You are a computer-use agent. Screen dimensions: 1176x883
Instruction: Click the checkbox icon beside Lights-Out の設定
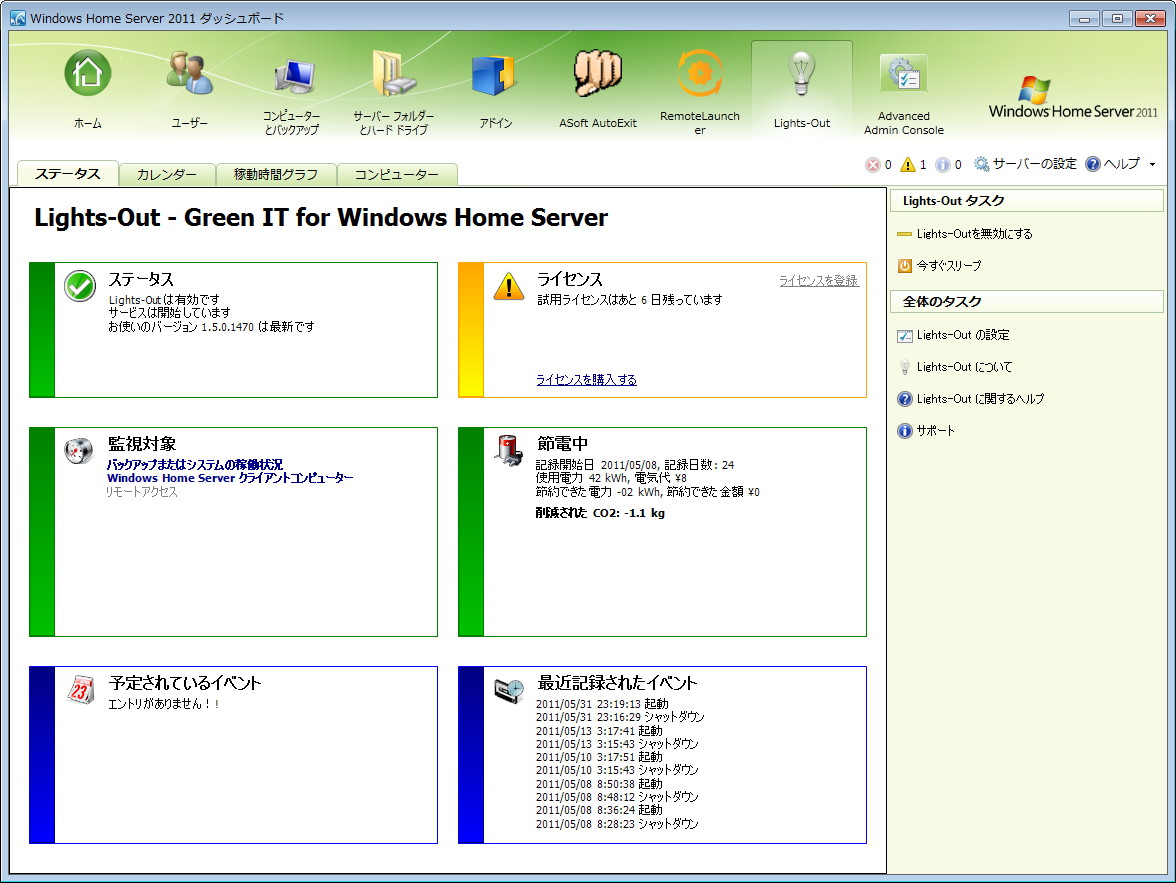tap(904, 336)
